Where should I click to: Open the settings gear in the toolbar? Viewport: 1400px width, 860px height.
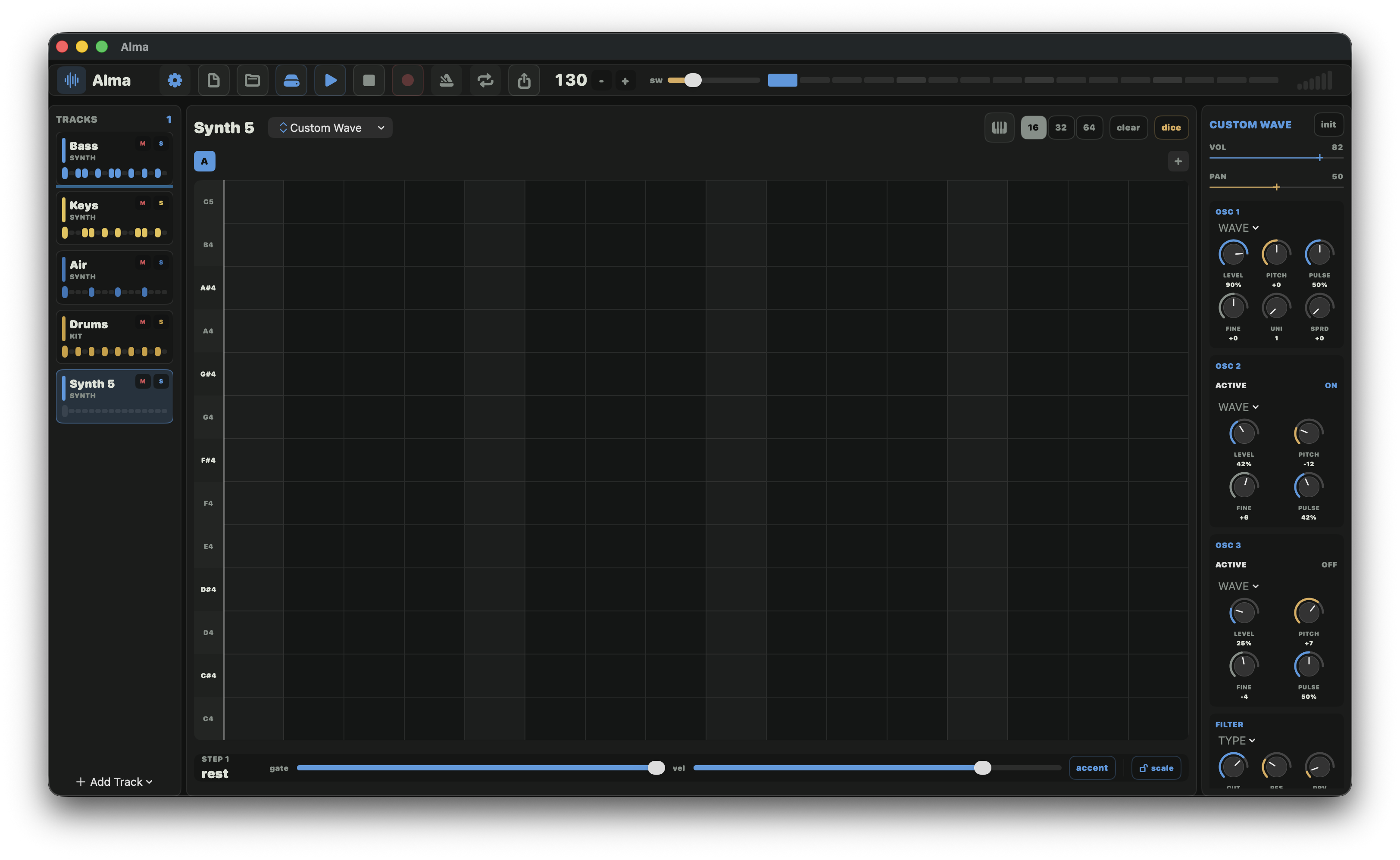tap(175, 80)
